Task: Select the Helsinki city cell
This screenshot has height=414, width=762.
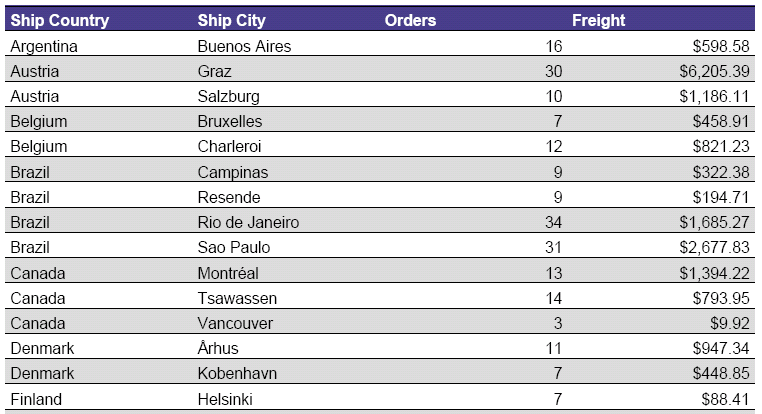Action: coord(225,399)
